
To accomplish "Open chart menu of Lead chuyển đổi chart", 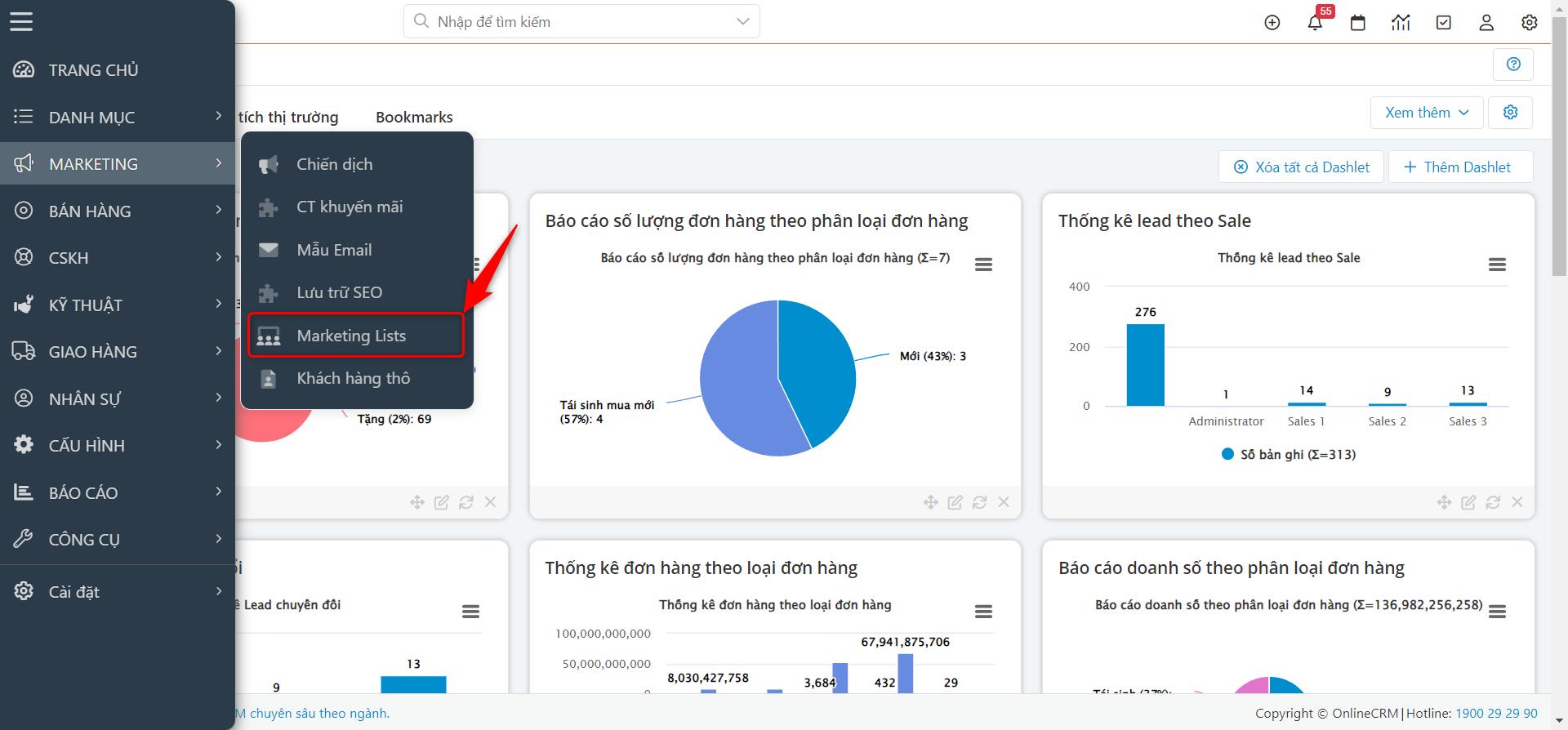I will (x=470, y=612).
